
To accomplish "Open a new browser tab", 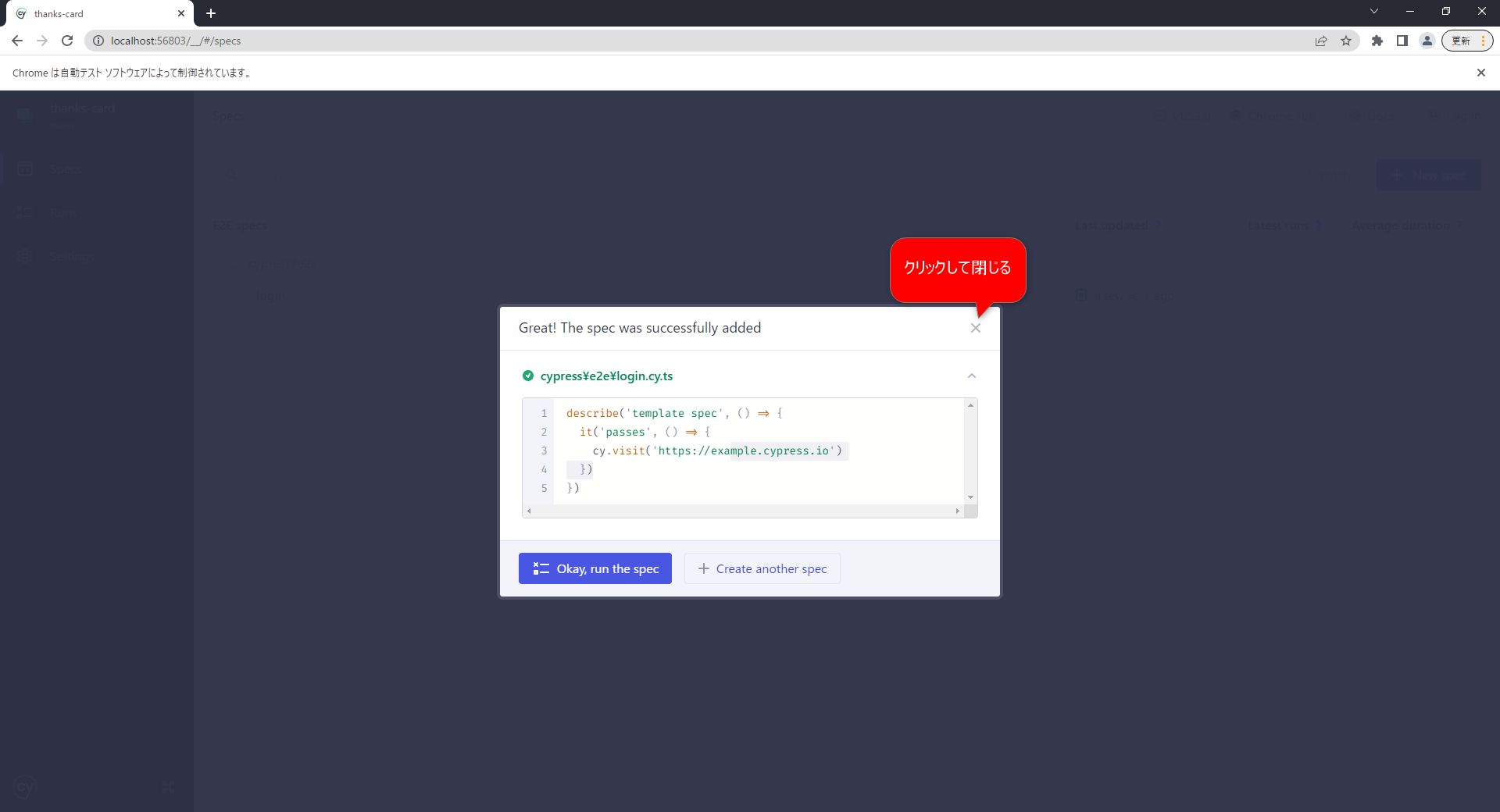I will 211,13.
